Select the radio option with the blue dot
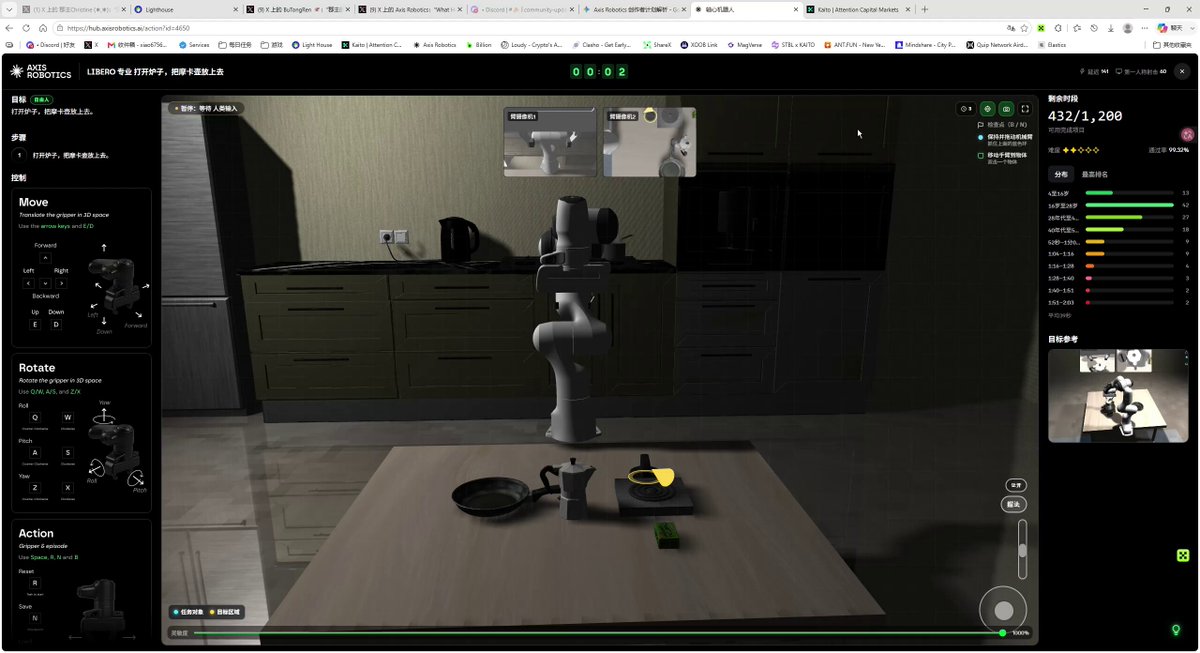 980,136
